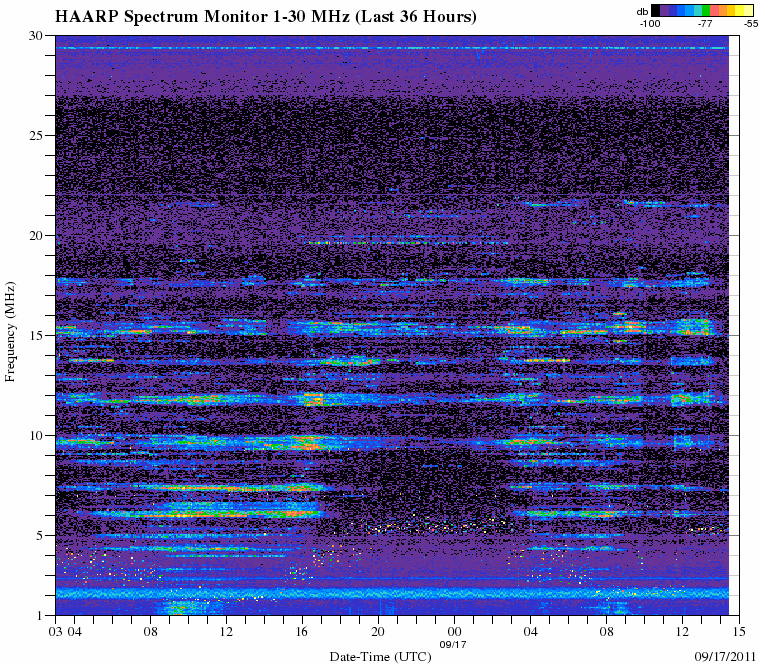Click the '-55' legend value
Screen dimensions: 762x665
point(751,23)
